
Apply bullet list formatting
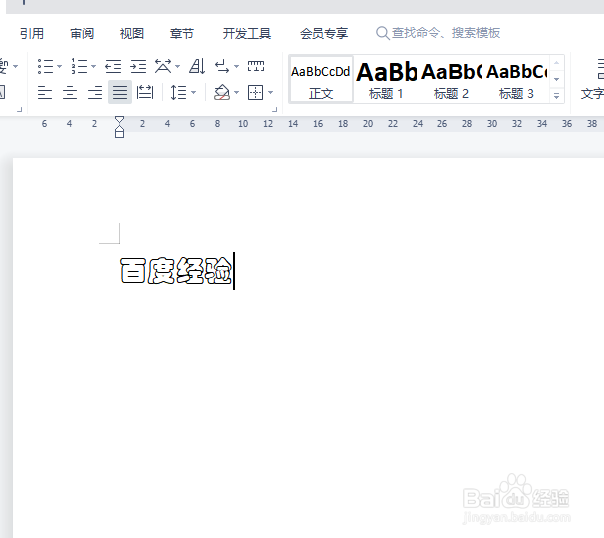(x=45, y=66)
